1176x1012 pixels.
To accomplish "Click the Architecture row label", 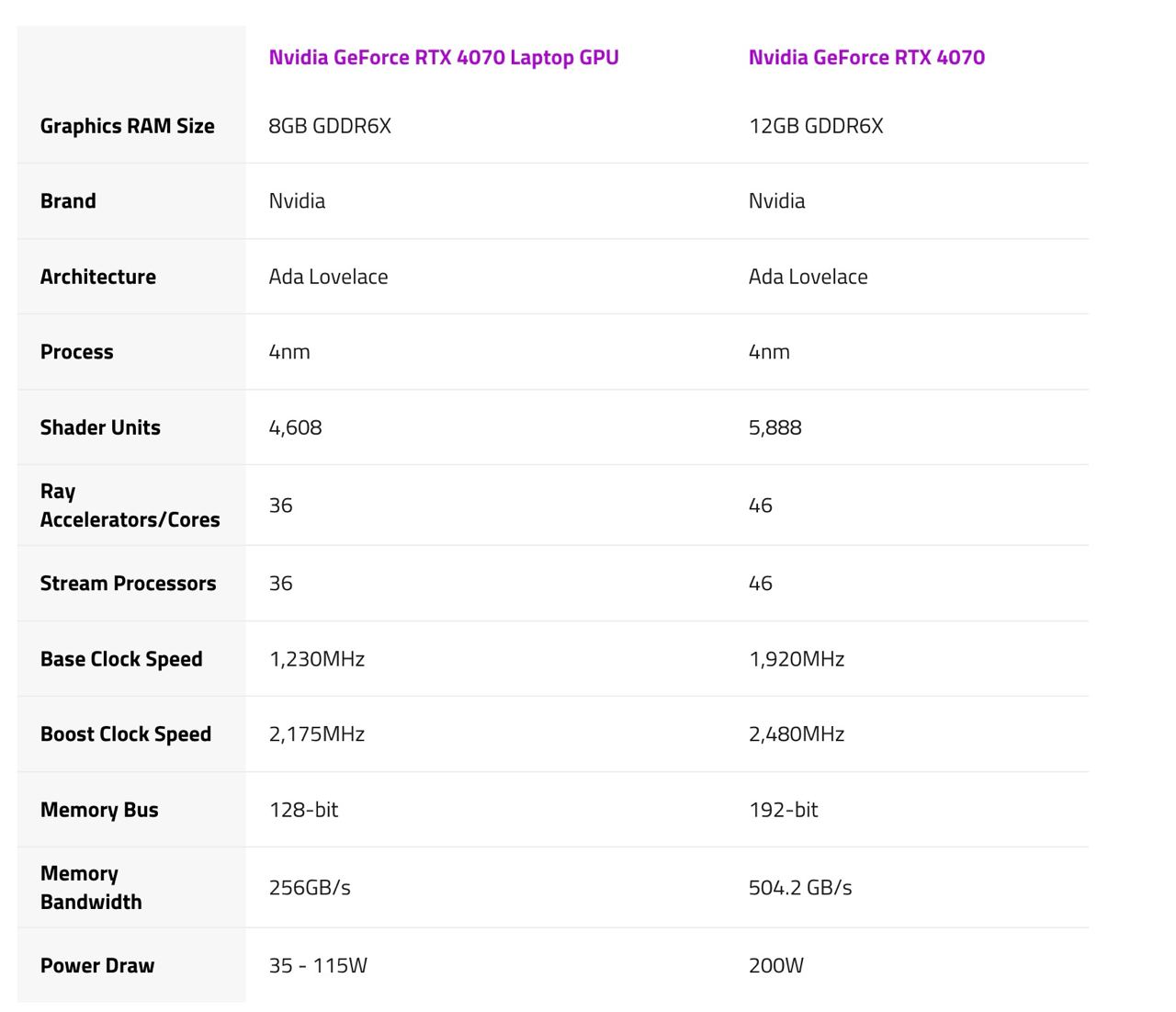I will [x=98, y=277].
